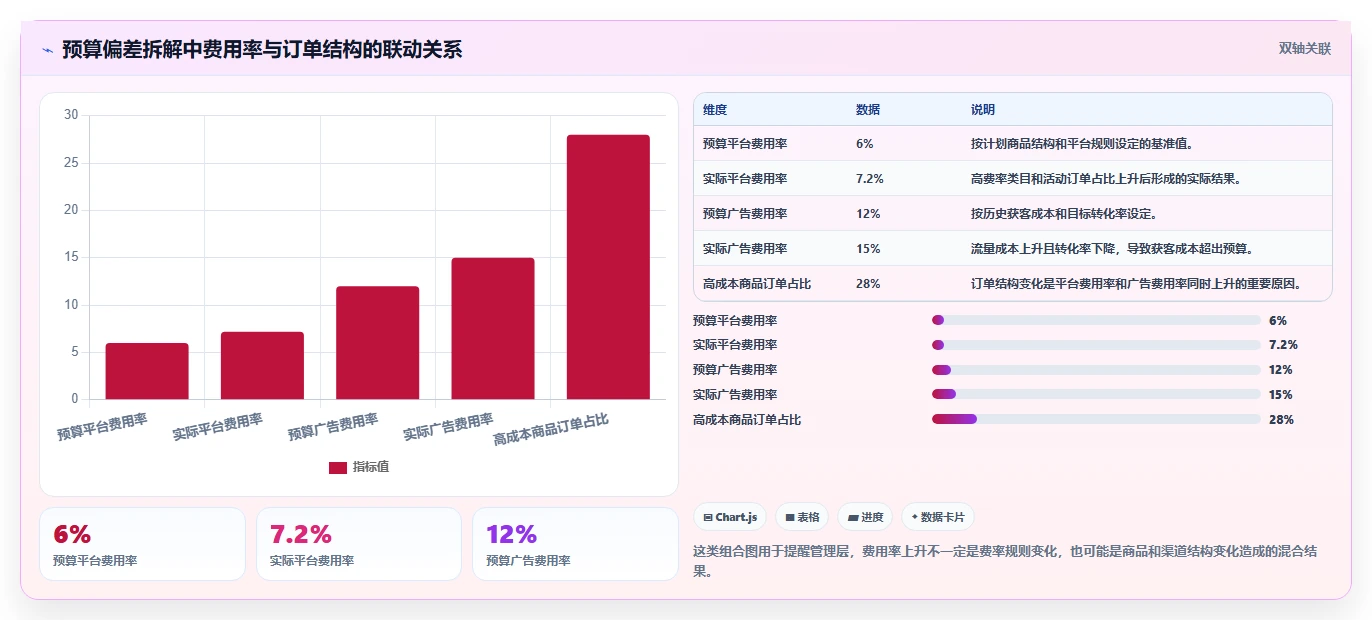Select the 进度 tag chip
Image resolution: width=1372 pixels, height=620 pixels.
[x=865, y=517]
